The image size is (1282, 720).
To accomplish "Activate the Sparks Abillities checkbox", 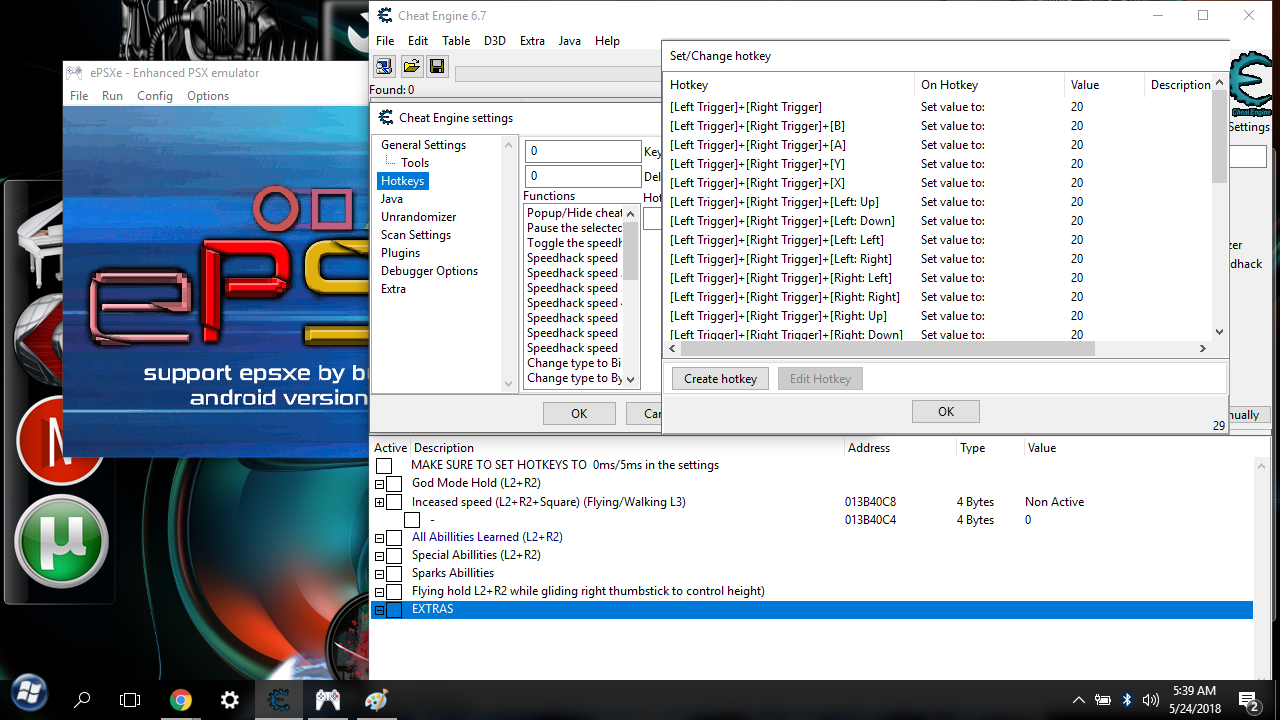I will click(x=394, y=574).
